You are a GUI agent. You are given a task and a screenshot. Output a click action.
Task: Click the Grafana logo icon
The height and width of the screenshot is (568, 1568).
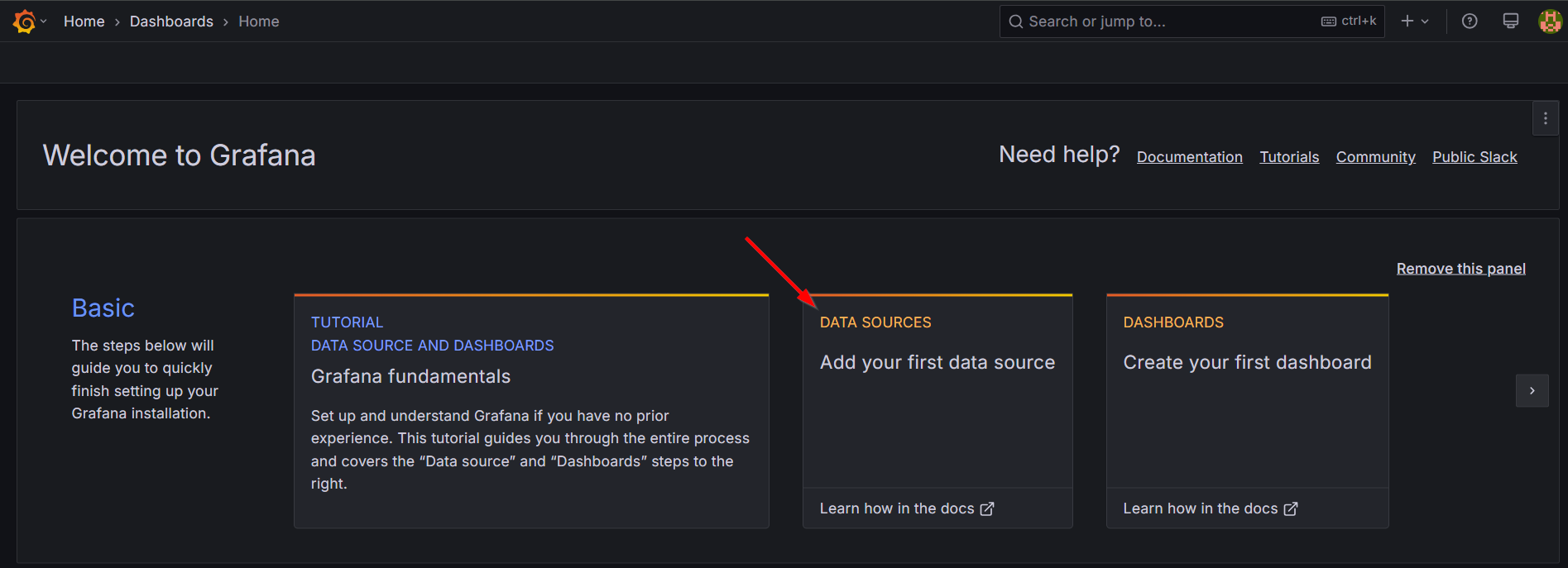24,21
